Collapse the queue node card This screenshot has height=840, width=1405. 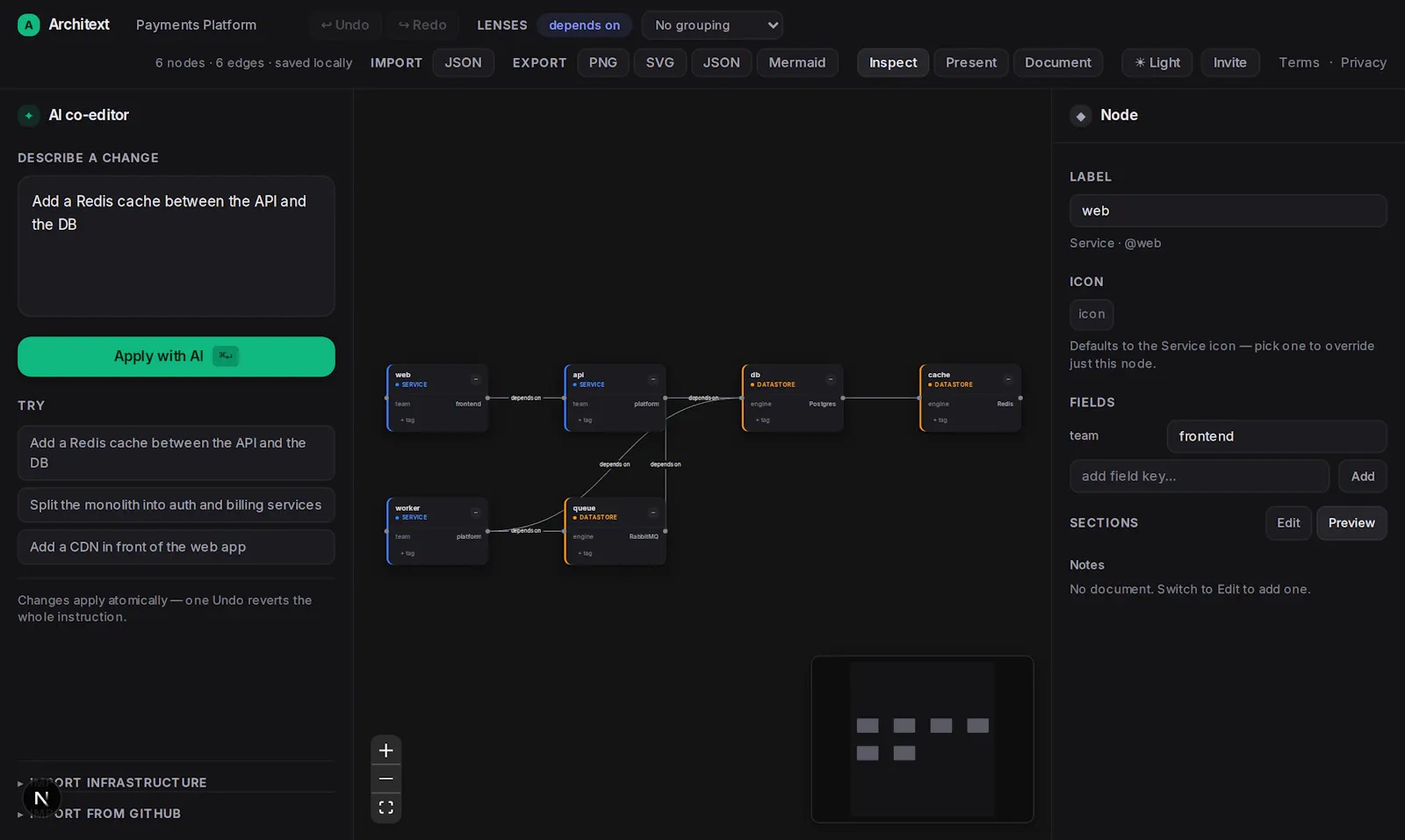coord(653,513)
